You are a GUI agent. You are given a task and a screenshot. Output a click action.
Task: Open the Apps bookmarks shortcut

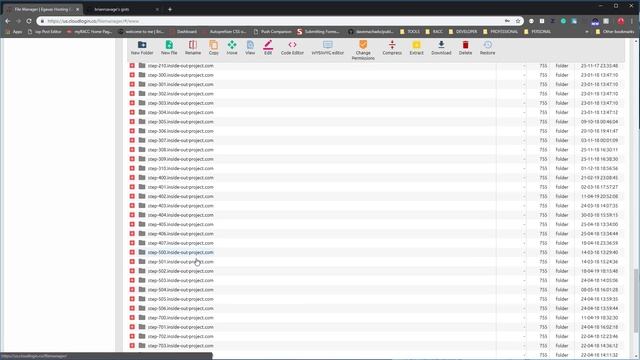14,31
